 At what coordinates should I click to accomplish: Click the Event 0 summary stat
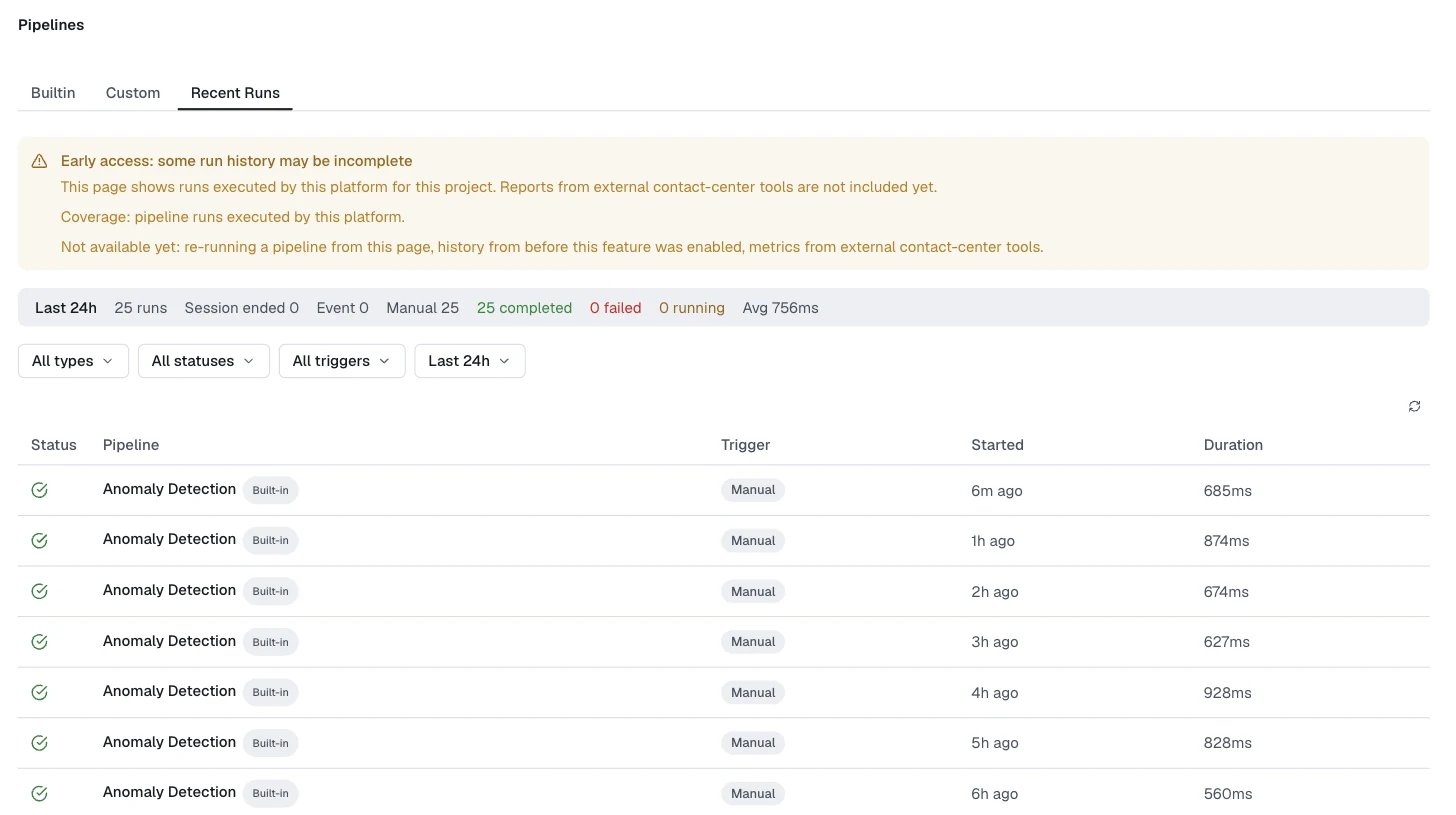tap(343, 308)
